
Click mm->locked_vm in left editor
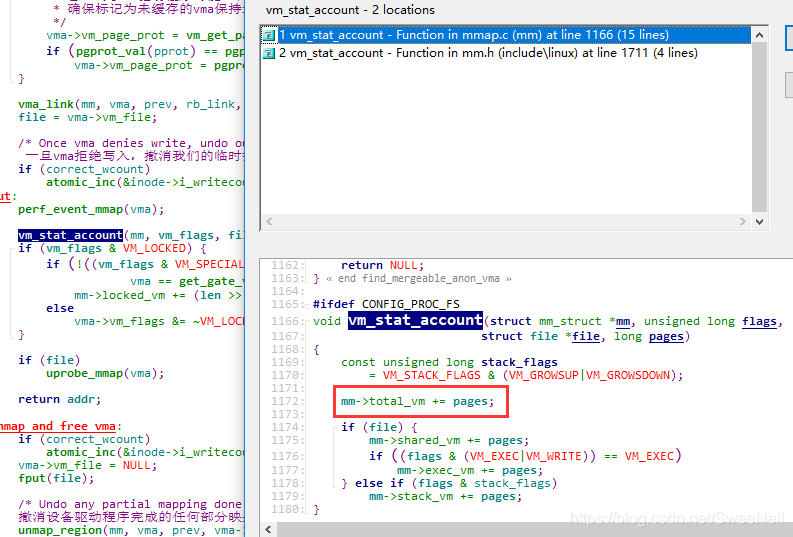(119, 295)
